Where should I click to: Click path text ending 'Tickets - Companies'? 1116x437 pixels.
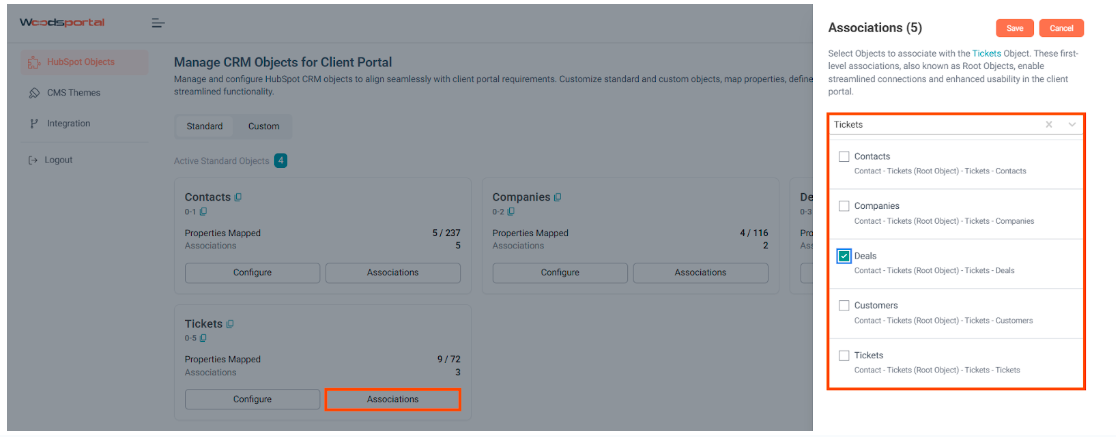coord(944,221)
